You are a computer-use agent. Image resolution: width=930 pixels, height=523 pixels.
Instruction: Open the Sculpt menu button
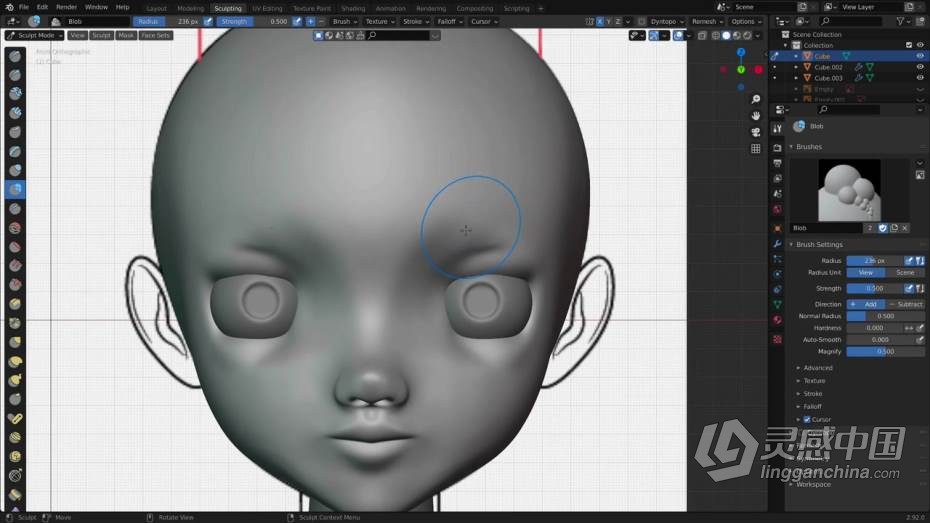pos(101,36)
